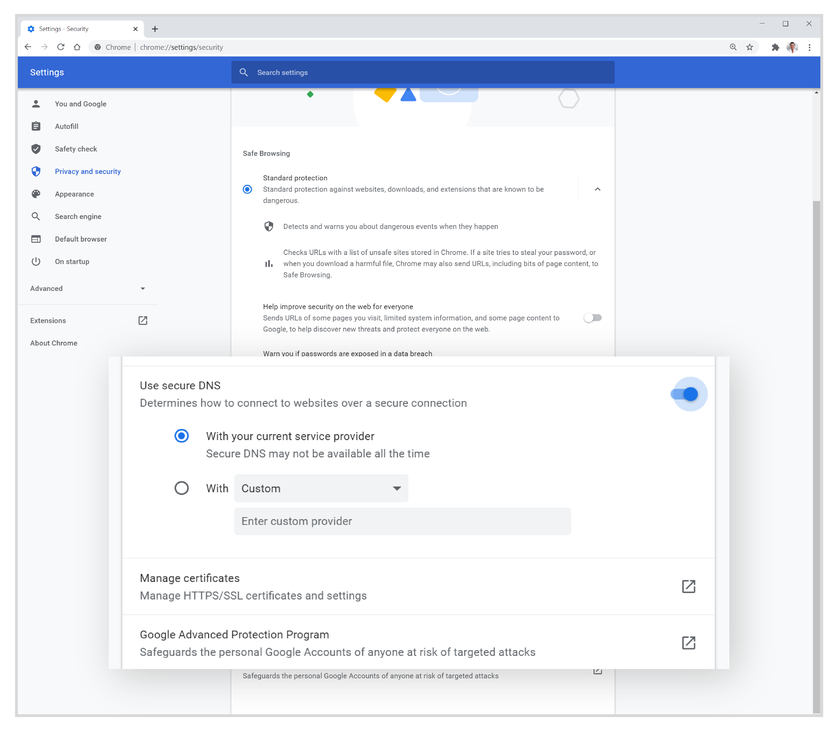Viewport: 833px width, 731px height.
Task: Turn off the Use secure DNS switch
Action: 684,394
